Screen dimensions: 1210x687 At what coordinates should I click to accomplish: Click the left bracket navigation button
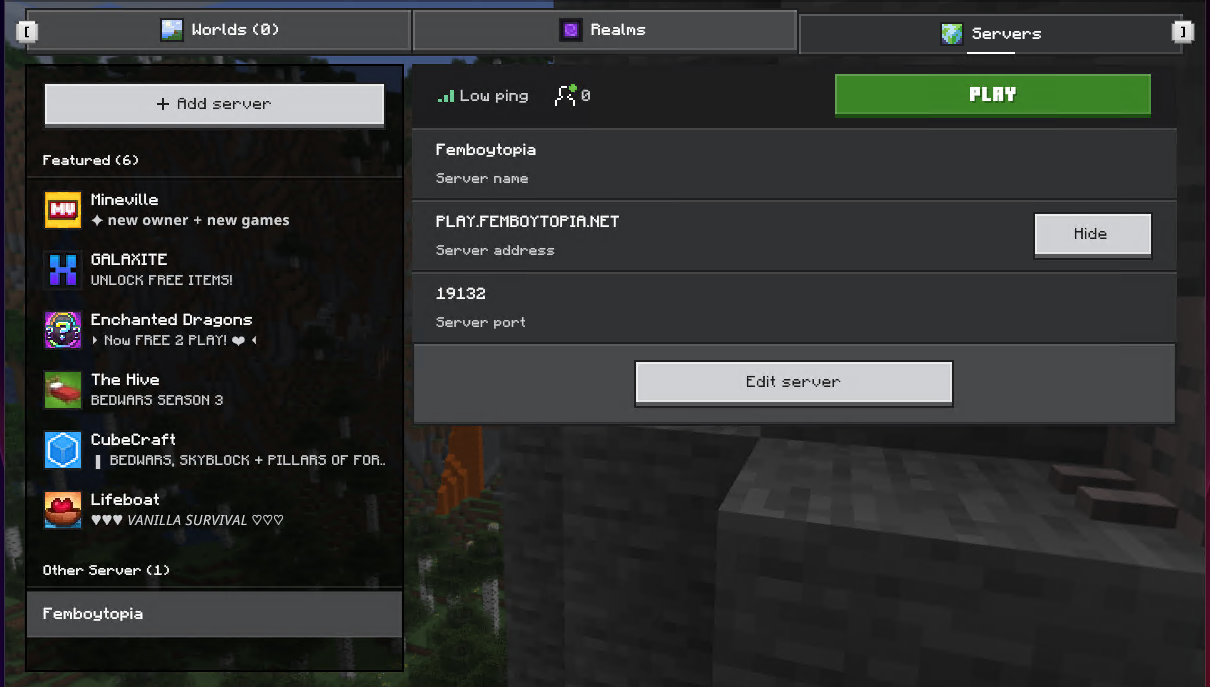coord(26,32)
